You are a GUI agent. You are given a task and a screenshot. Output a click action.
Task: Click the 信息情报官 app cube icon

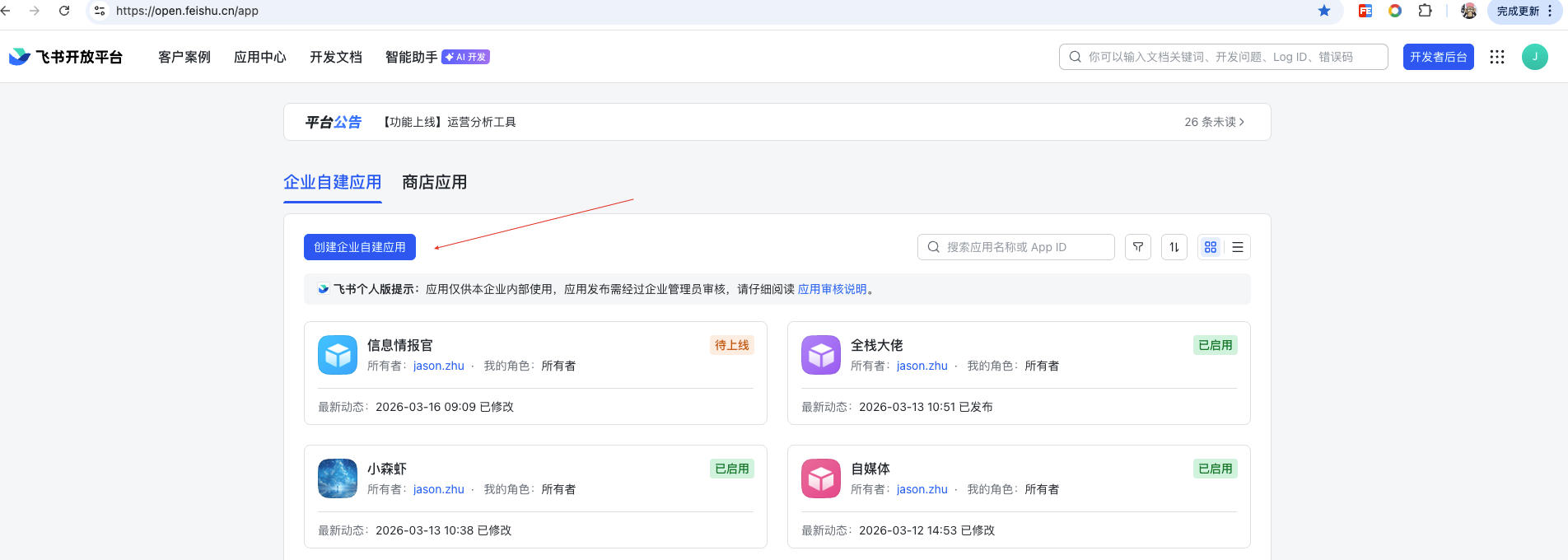338,355
